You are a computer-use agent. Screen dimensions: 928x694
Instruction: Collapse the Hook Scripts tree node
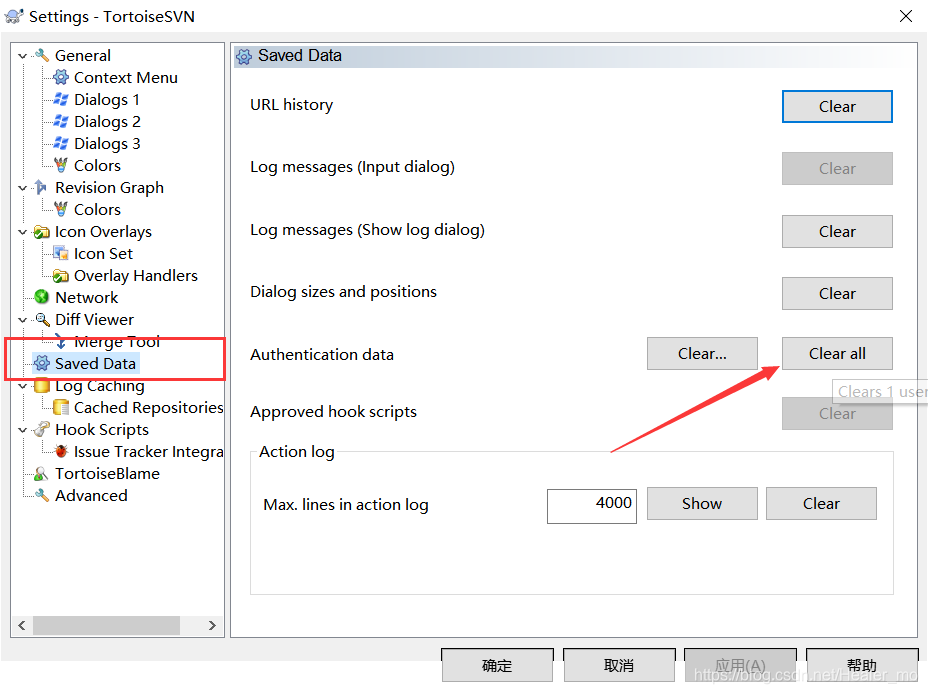[22, 430]
